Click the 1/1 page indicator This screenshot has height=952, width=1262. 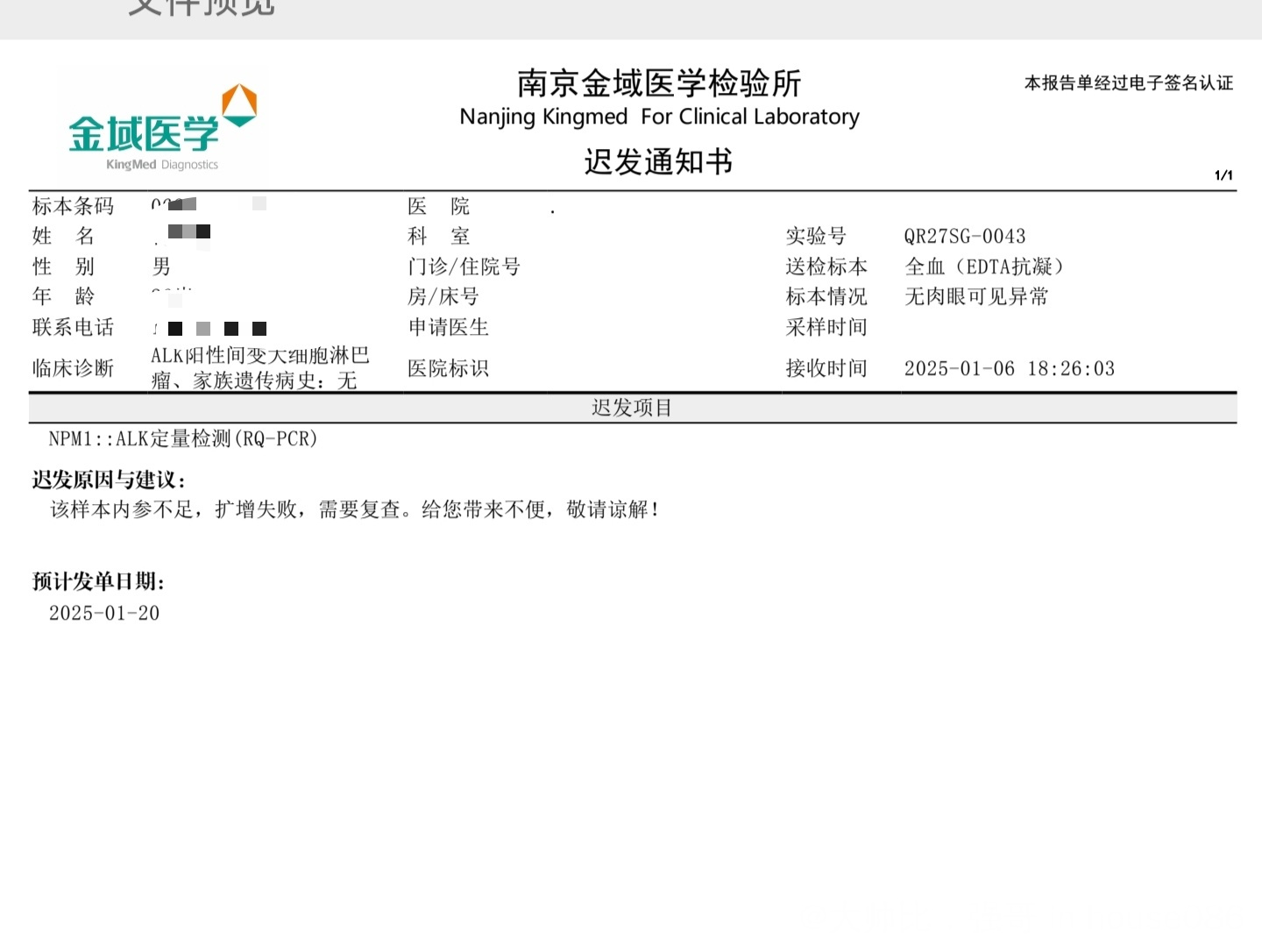point(1223,175)
